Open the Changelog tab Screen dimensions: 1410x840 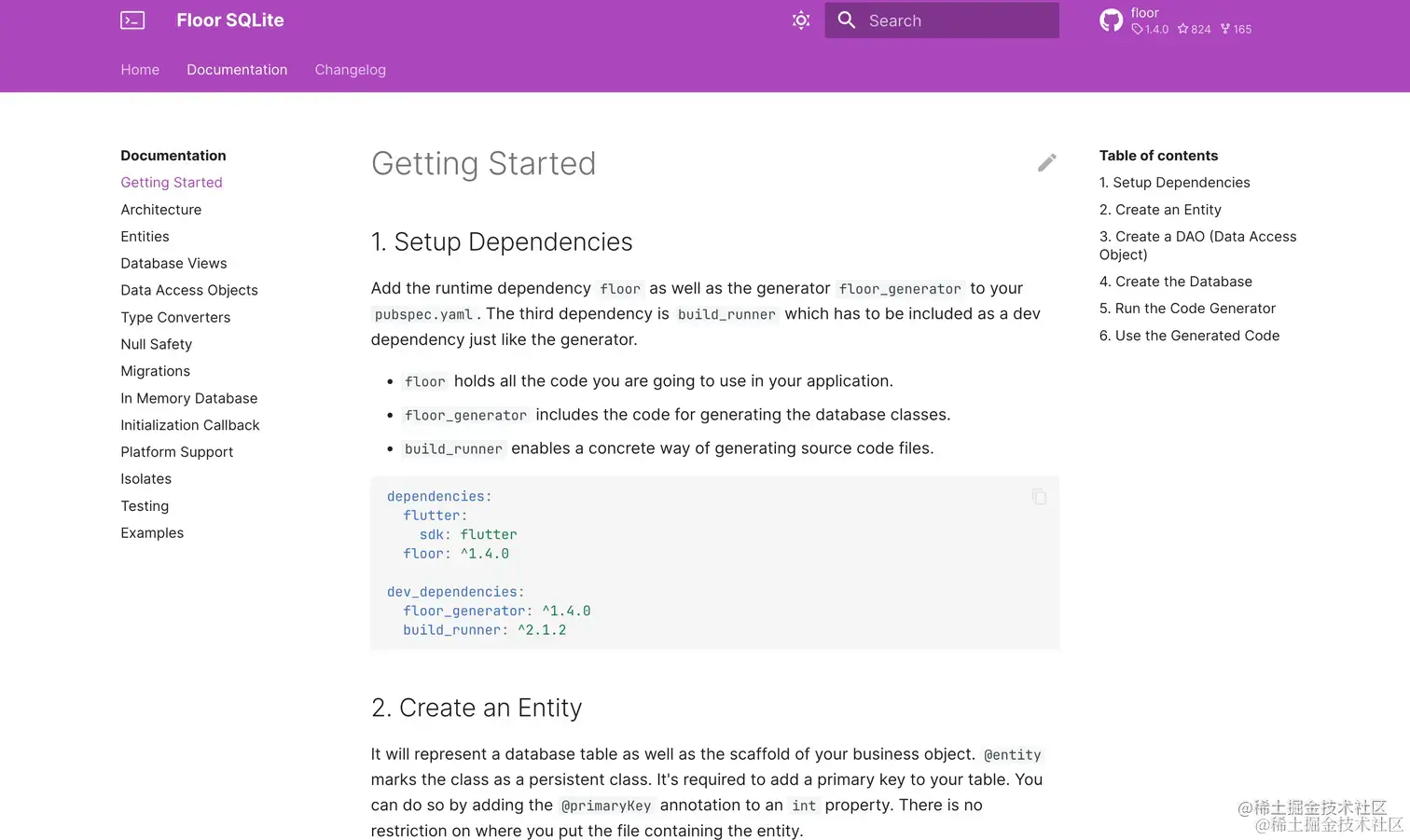[351, 70]
